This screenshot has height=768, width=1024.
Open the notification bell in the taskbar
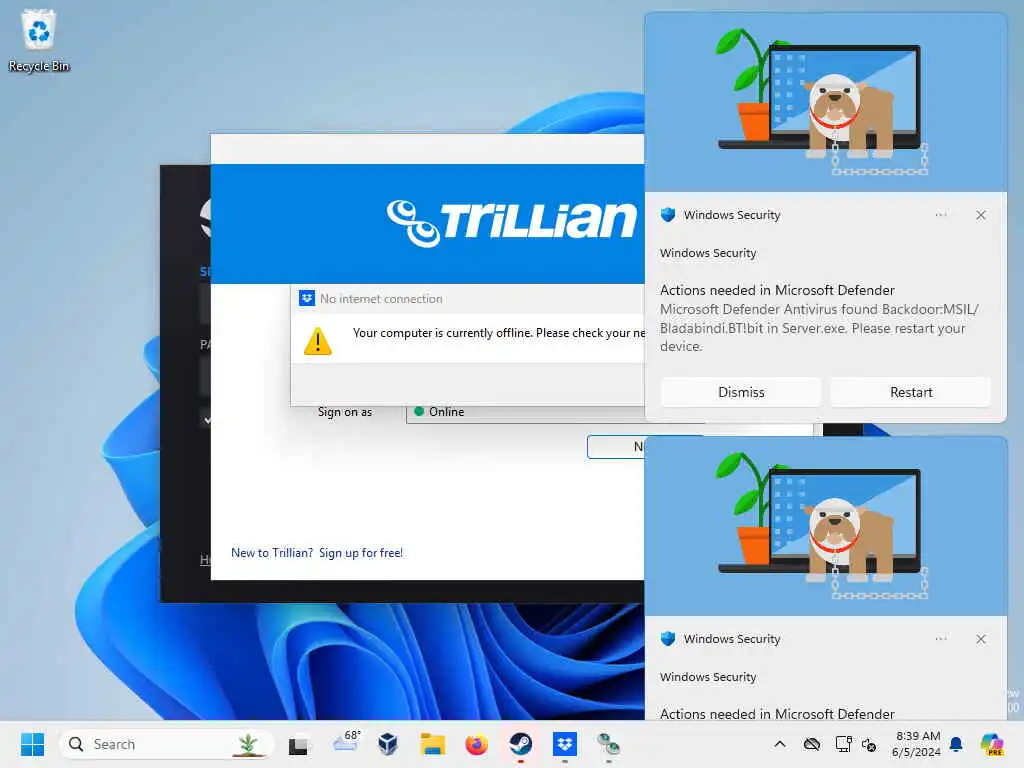click(956, 744)
